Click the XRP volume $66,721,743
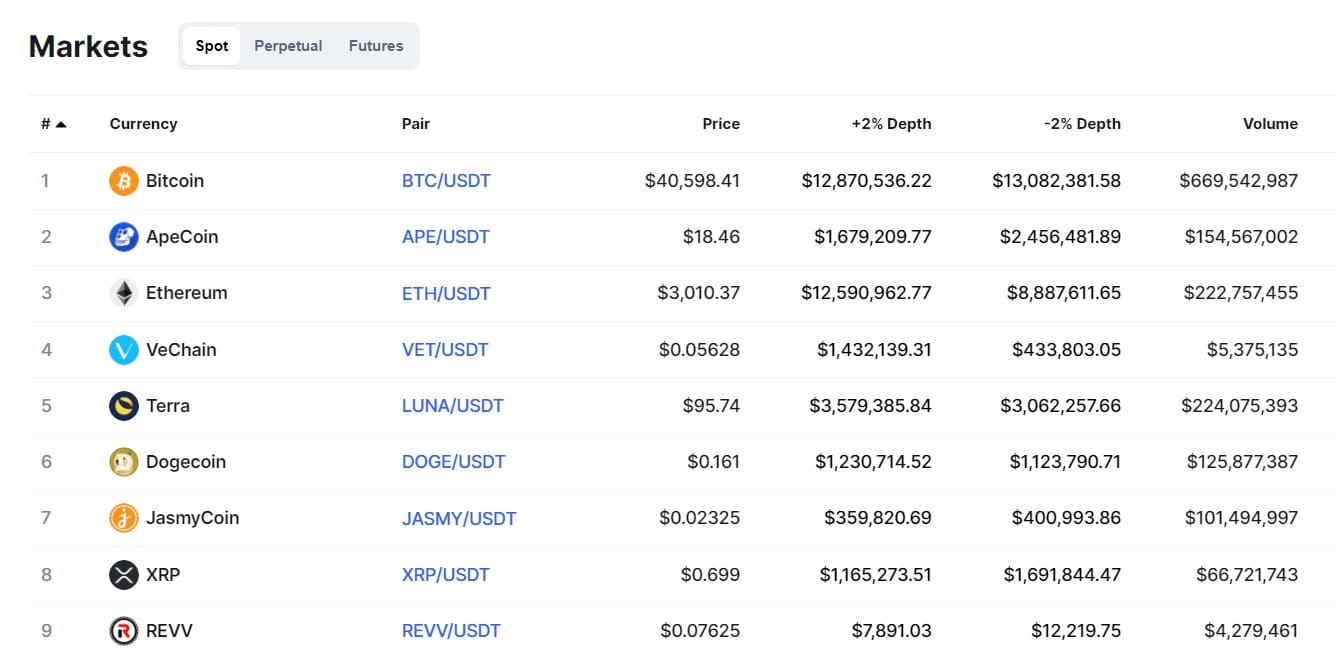The height and width of the screenshot is (659, 1336). [x=1247, y=575]
